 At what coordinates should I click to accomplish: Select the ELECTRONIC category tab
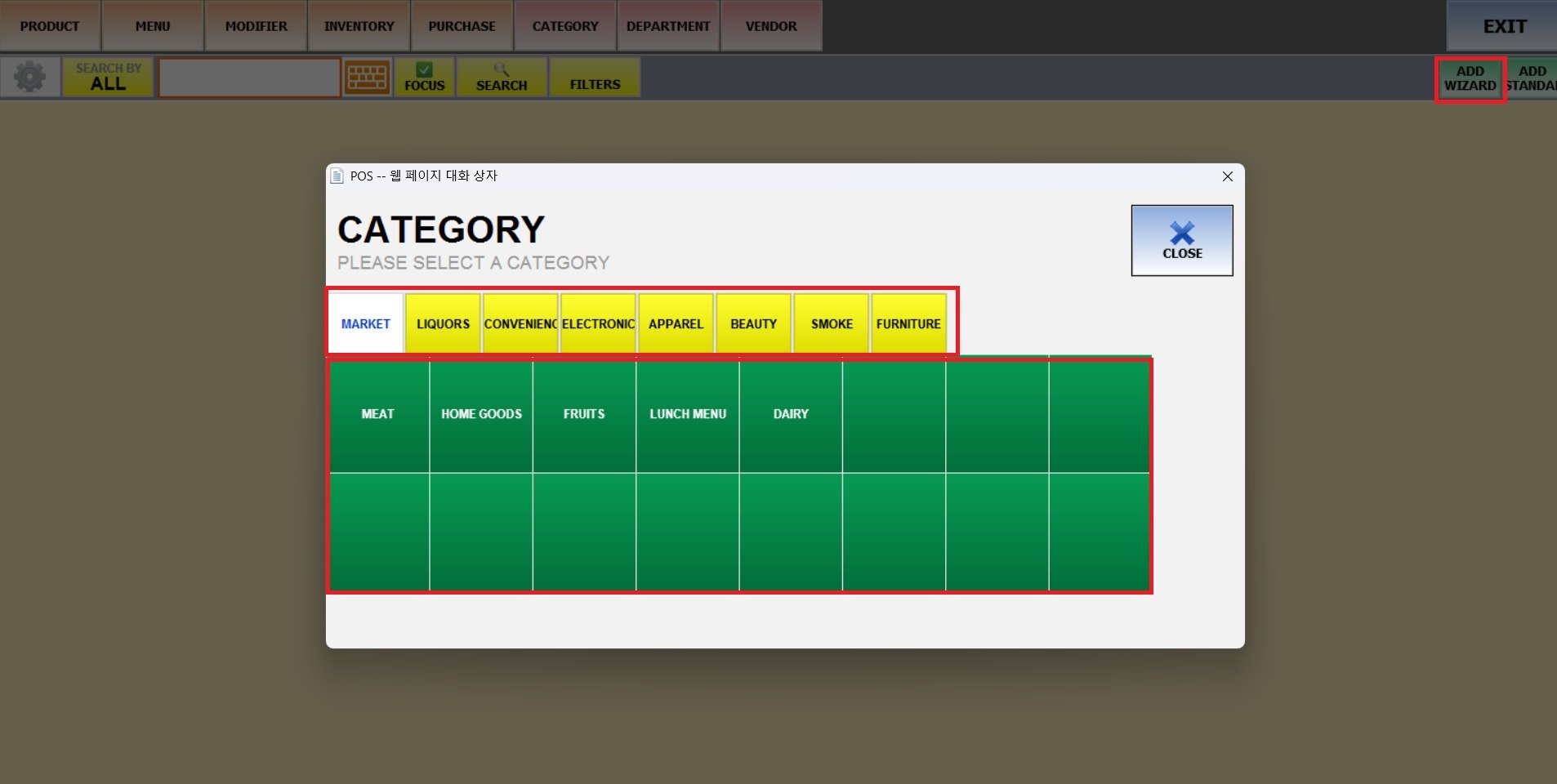pyautogui.click(x=598, y=324)
